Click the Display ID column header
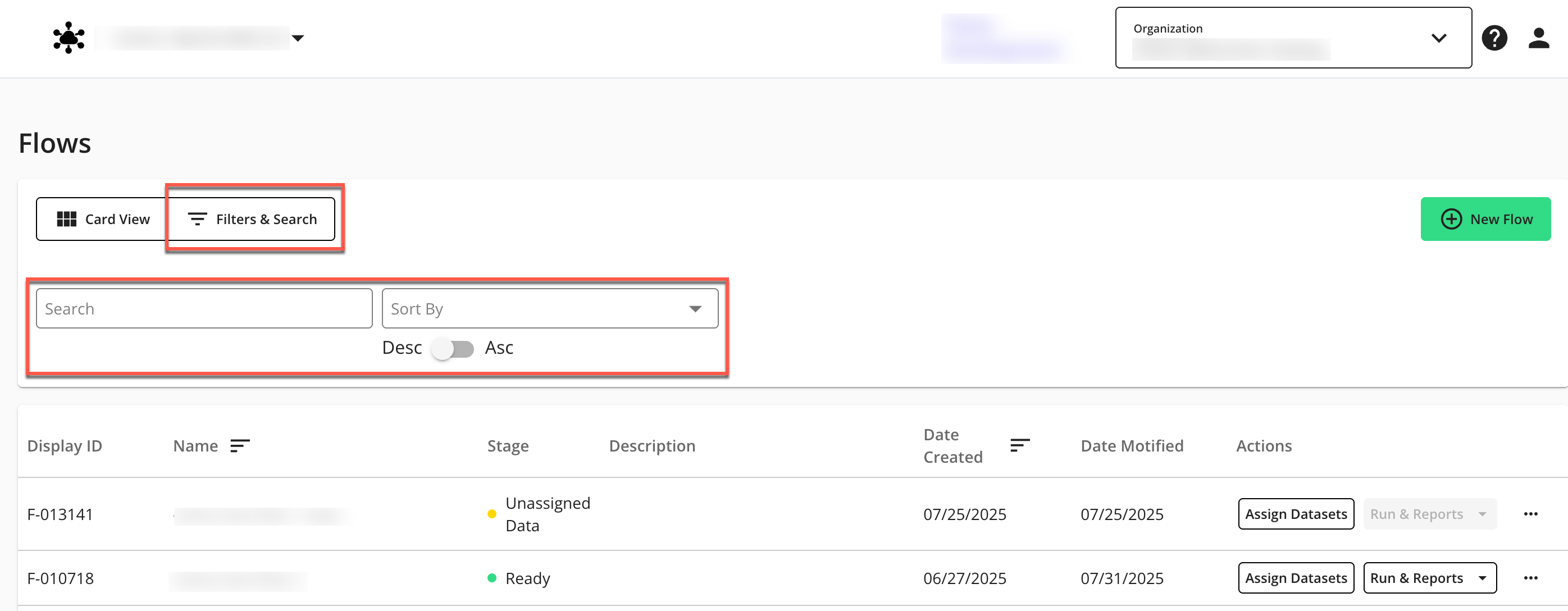The image size is (1568, 611). pyautogui.click(x=65, y=446)
